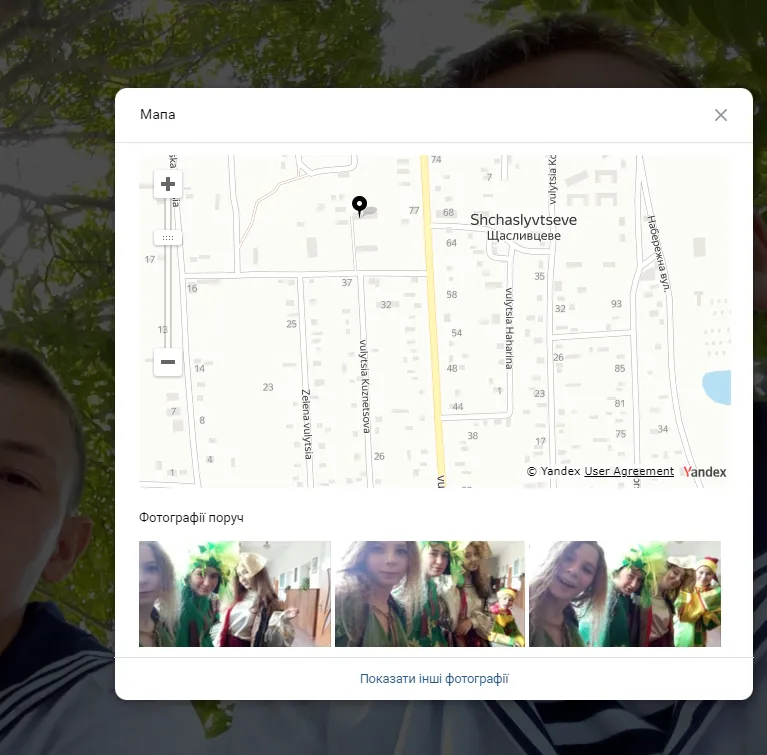Click the map zoom out minus button
The image size is (767, 755).
tap(168, 362)
